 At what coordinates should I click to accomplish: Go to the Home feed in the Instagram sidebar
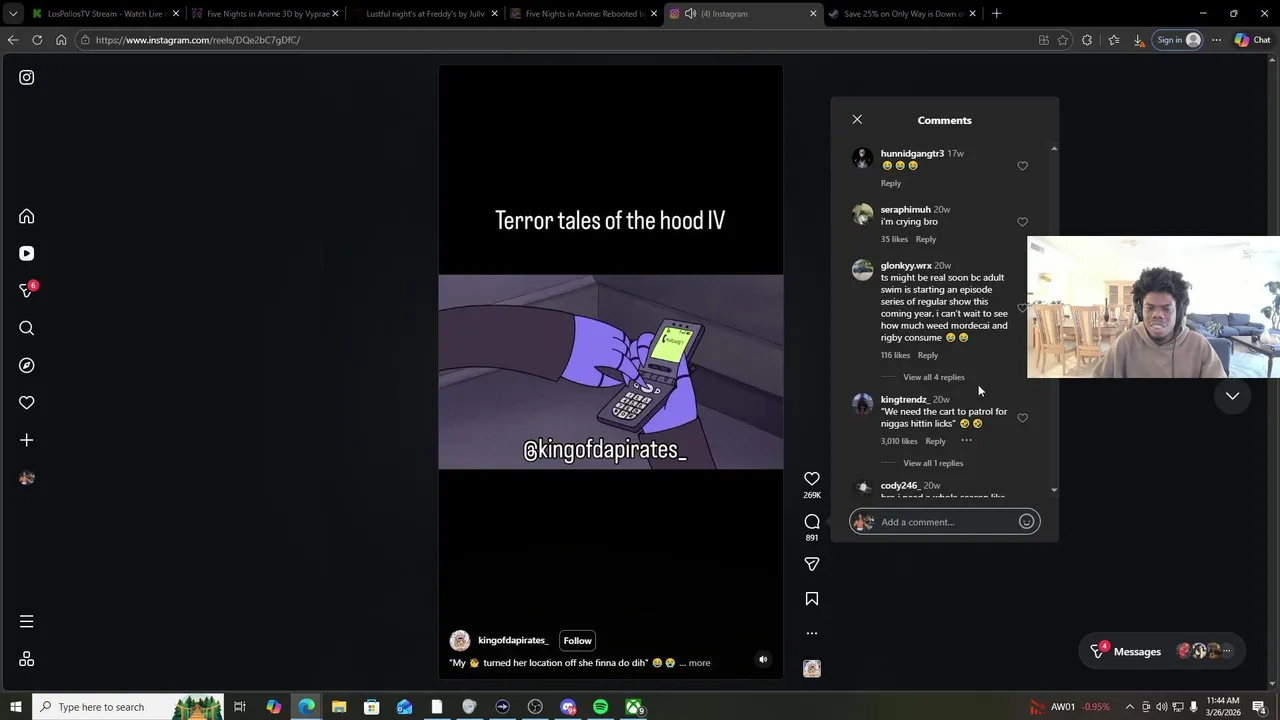pyautogui.click(x=27, y=216)
